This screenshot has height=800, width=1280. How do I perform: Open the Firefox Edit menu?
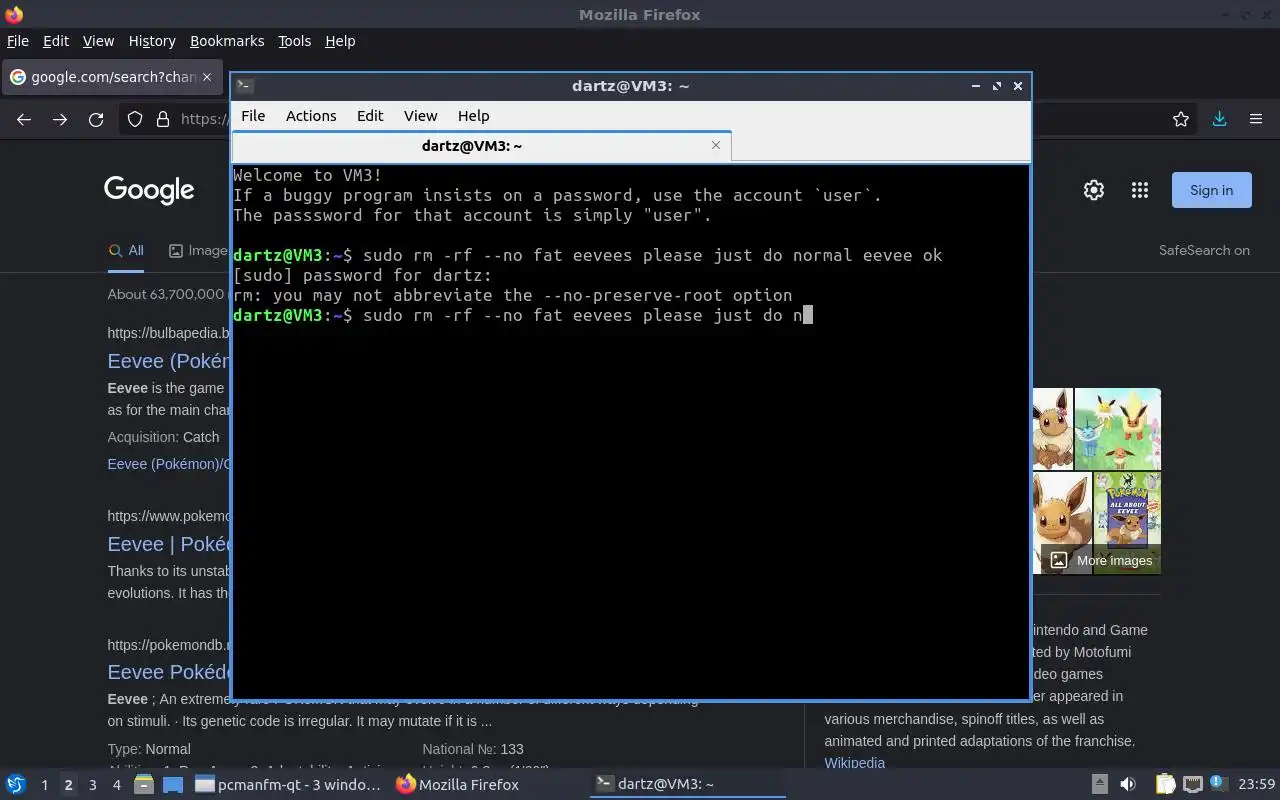point(56,41)
